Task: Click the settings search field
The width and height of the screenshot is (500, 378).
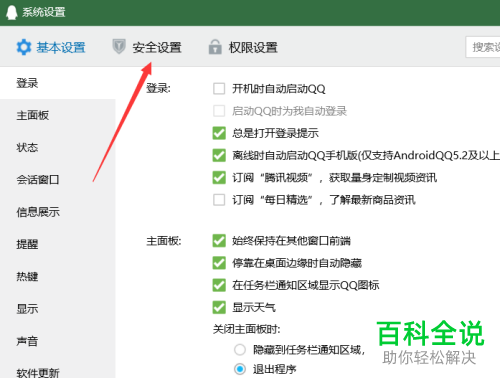Action: [483, 47]
